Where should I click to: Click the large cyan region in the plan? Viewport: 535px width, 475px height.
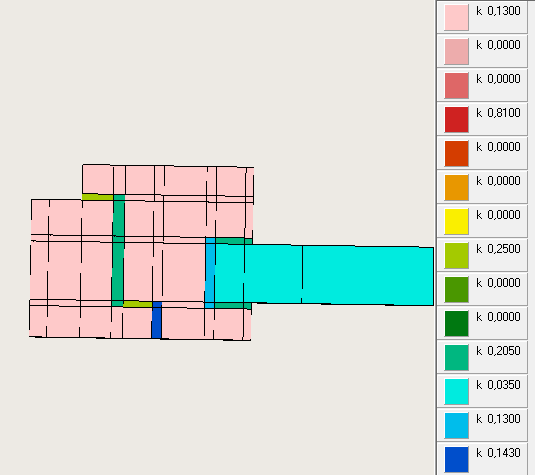324,274
